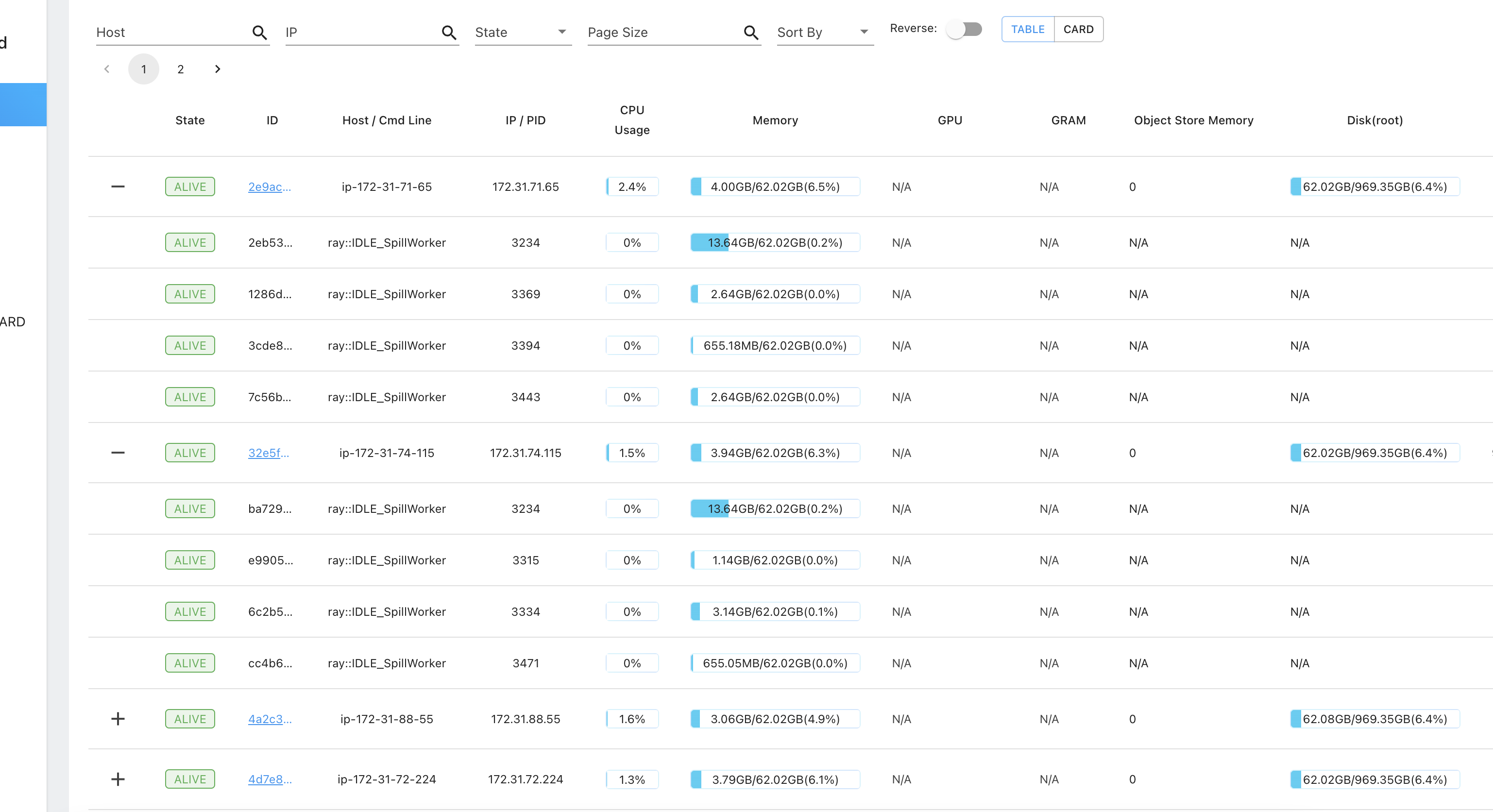The image size is (1493, 812).
Task: Expand the ip-172-31-88-55 node row
Action: 118,719
